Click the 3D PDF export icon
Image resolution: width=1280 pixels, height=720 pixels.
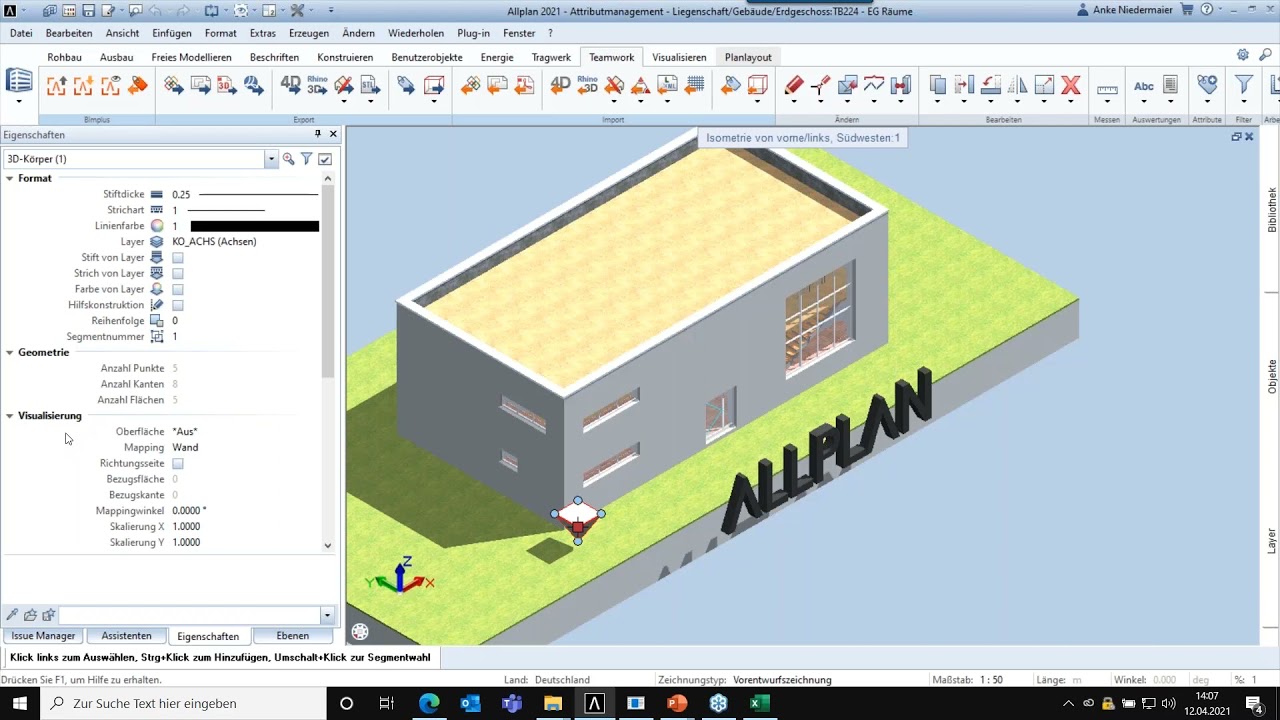(227, 86)
